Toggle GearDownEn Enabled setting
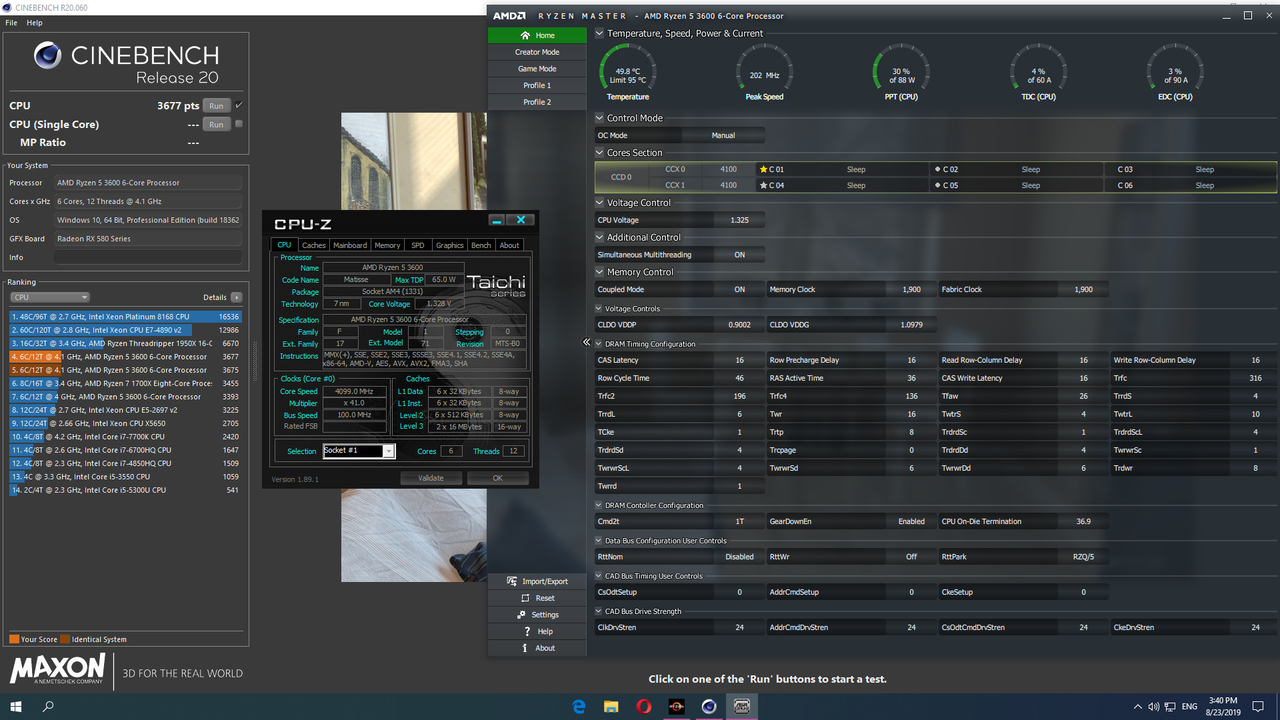 (911, 522)
